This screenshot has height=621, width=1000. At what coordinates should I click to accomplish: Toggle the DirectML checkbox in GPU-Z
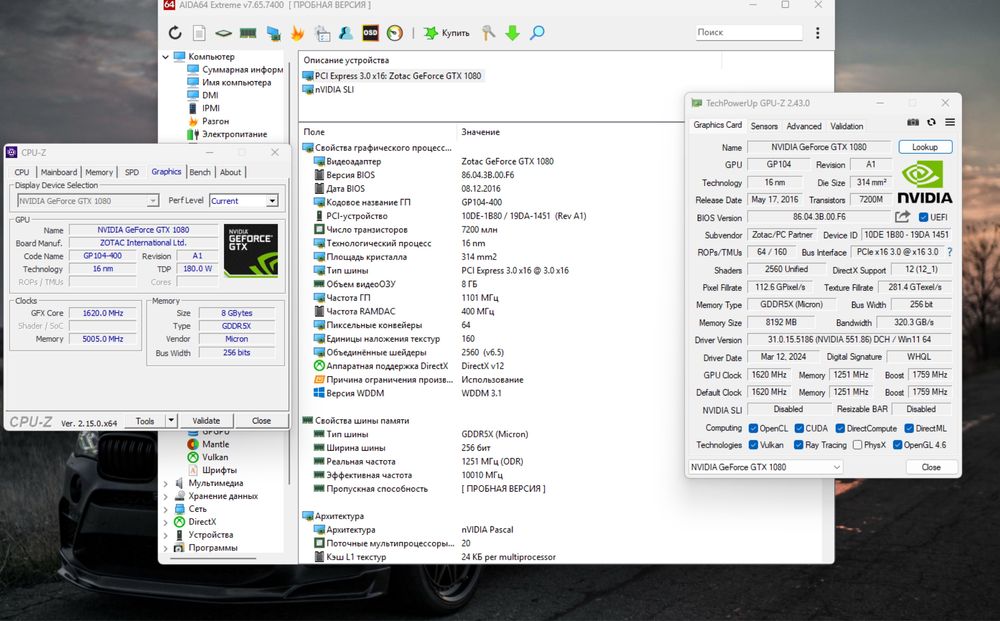click(909, 428)
